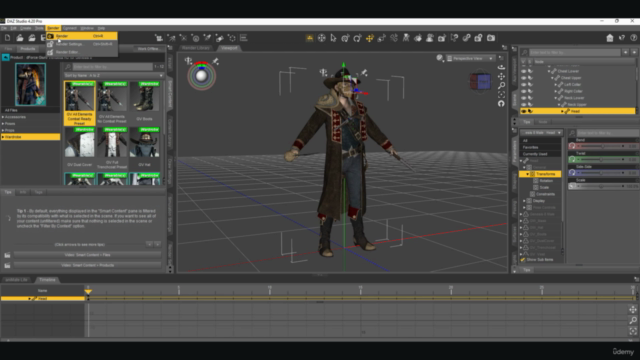Toggle visibility eye for Neck Lower
Screen dimensions: 640x360
524,98
